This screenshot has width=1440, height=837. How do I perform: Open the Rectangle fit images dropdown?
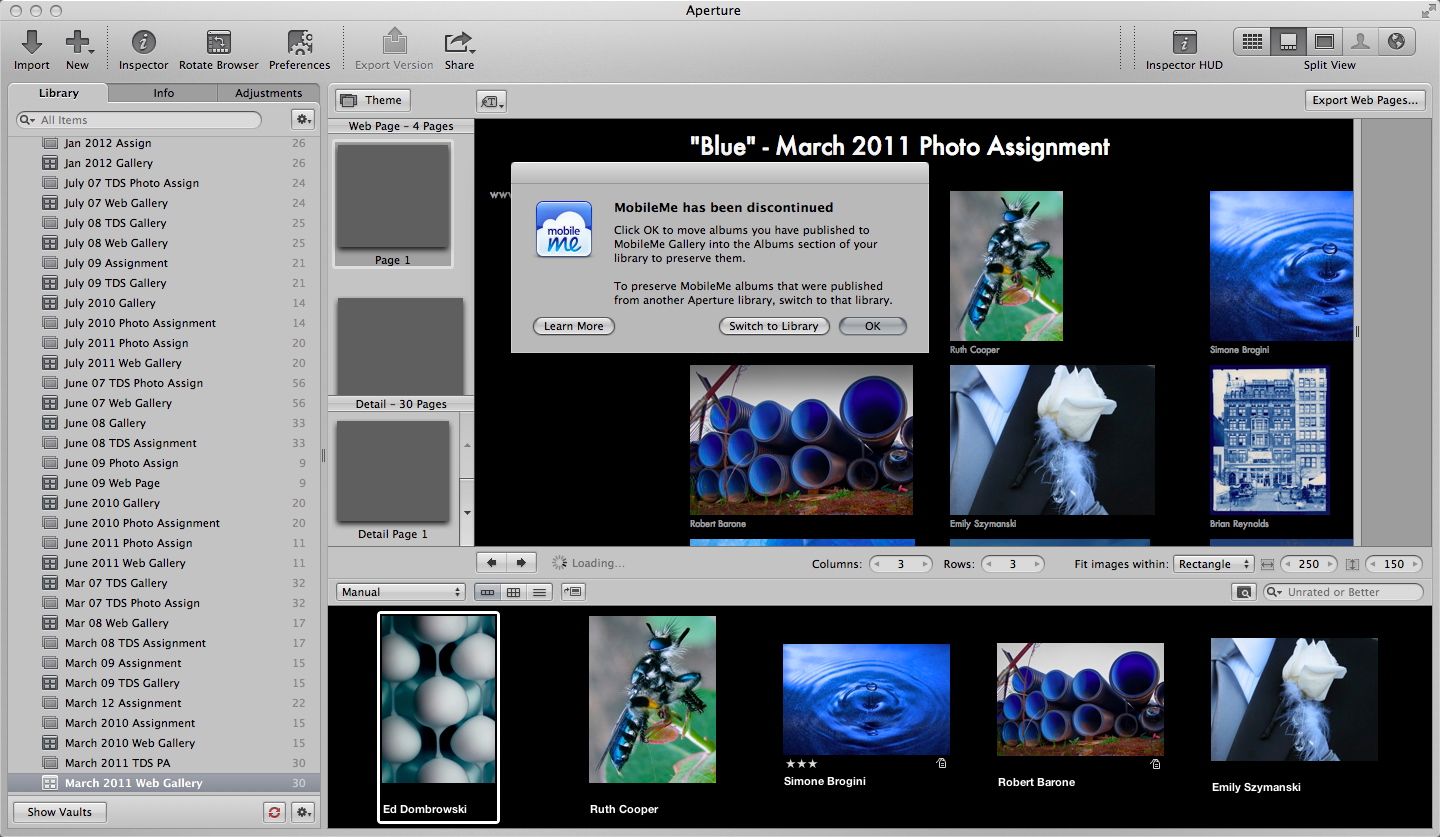point(1213,564)
